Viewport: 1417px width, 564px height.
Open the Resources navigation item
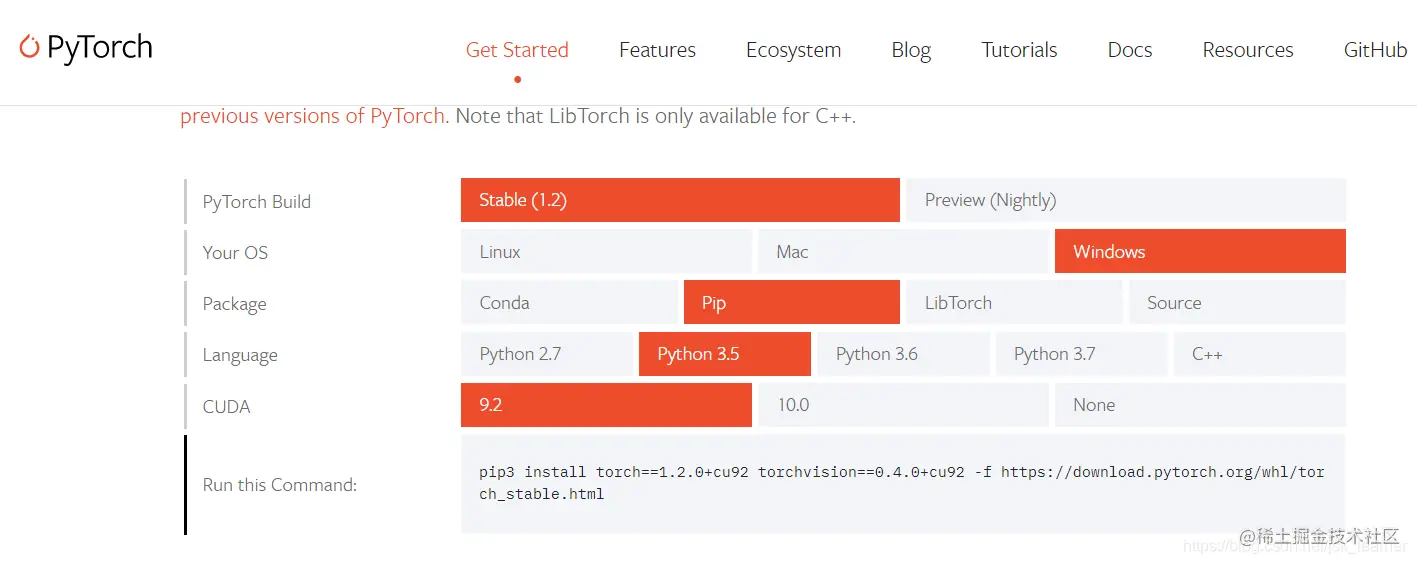[x=1248, y=50]
